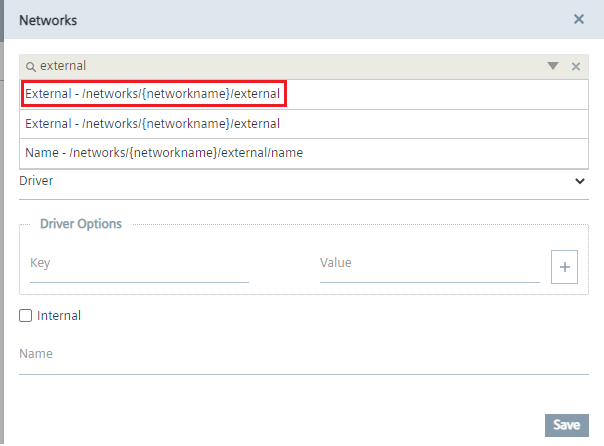This screenshot has height=446, width=604.
Task: Focus the Key input in Driver Options
Action: point(139,265)
